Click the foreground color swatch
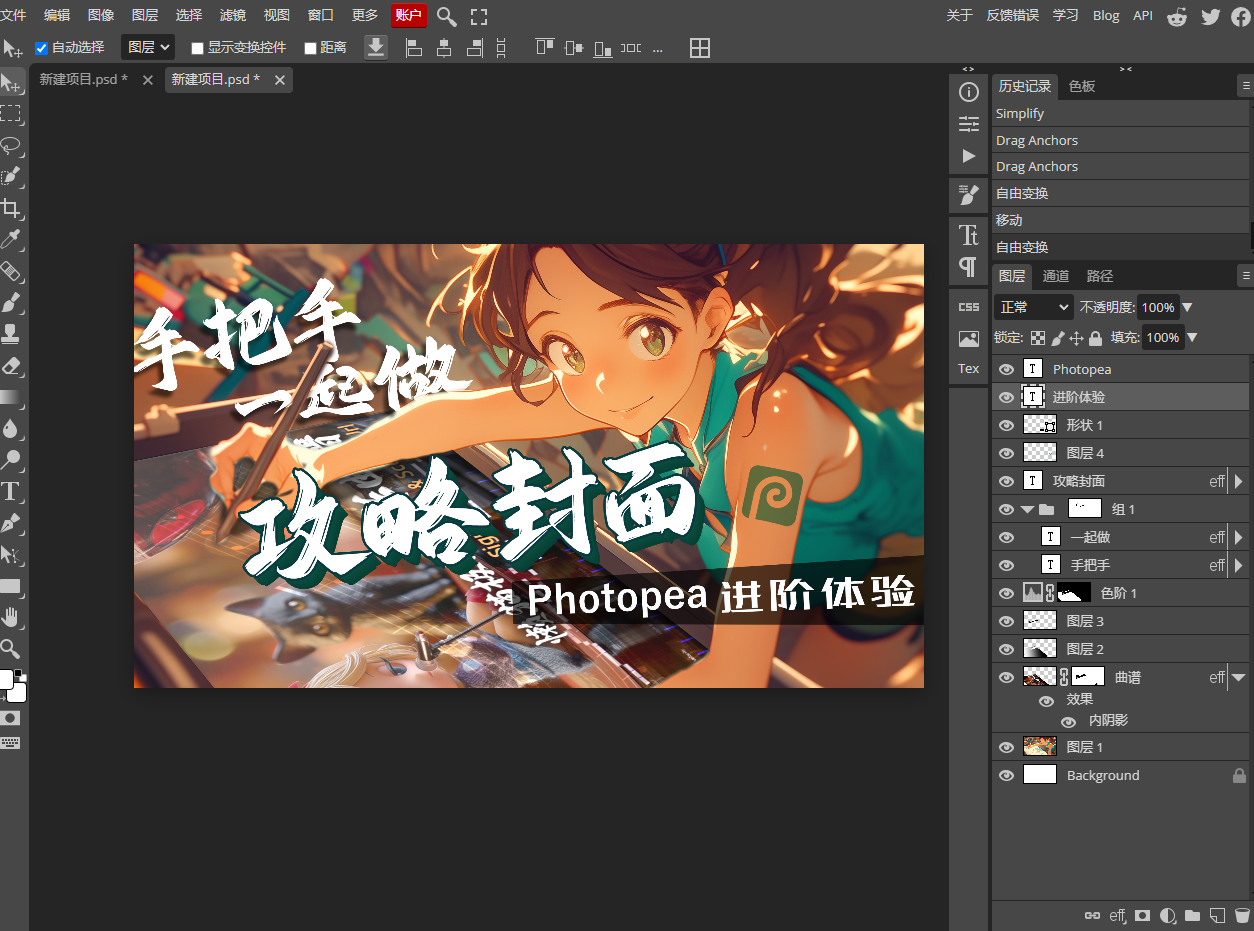This screenshot has height=931, width=1254. pos(5,680)
